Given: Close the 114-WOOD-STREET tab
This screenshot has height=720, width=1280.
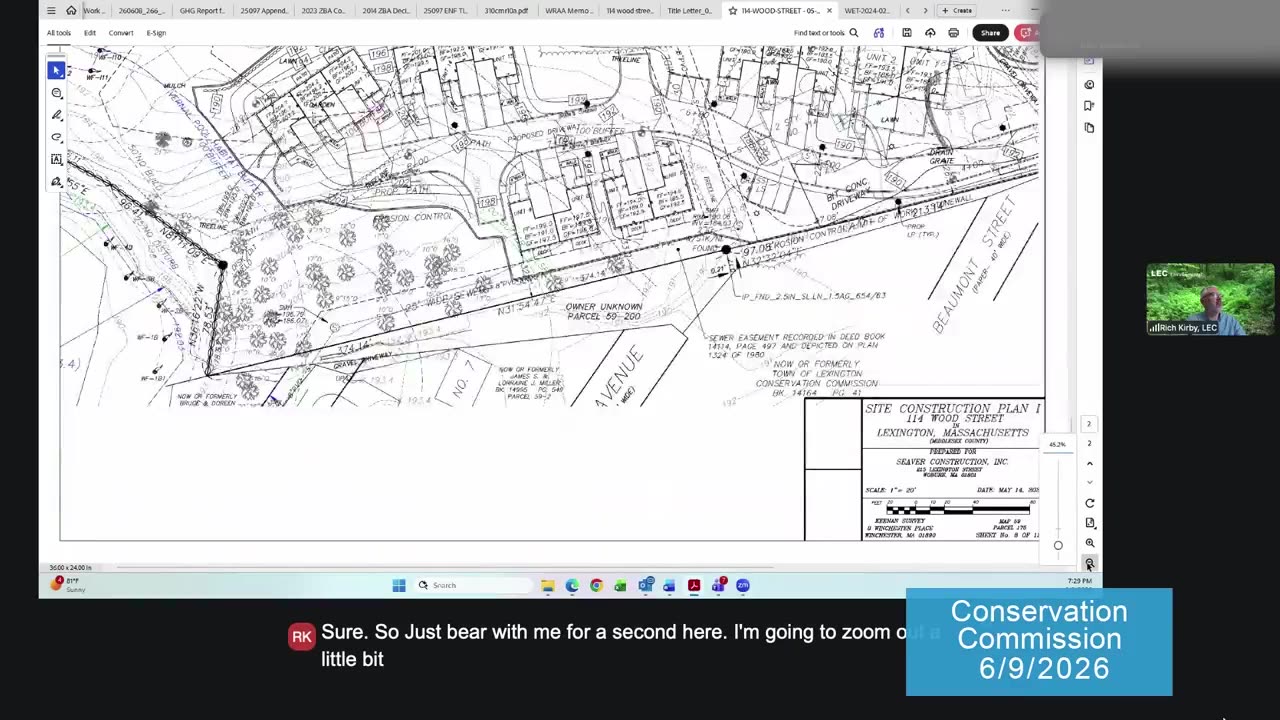Looking at the screenshot, I should (829, 10).
